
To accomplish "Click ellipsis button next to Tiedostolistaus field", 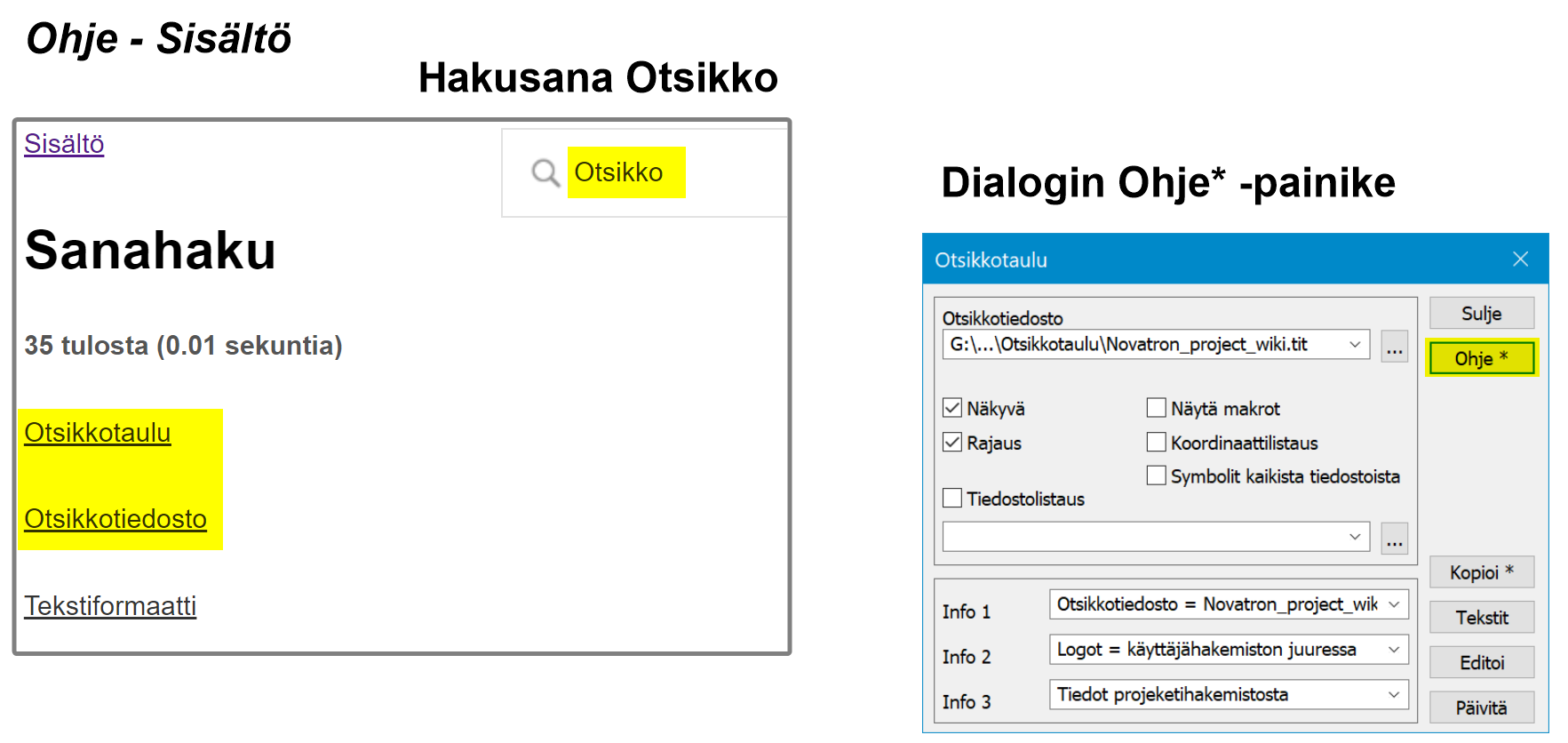I will (1394, 538).
